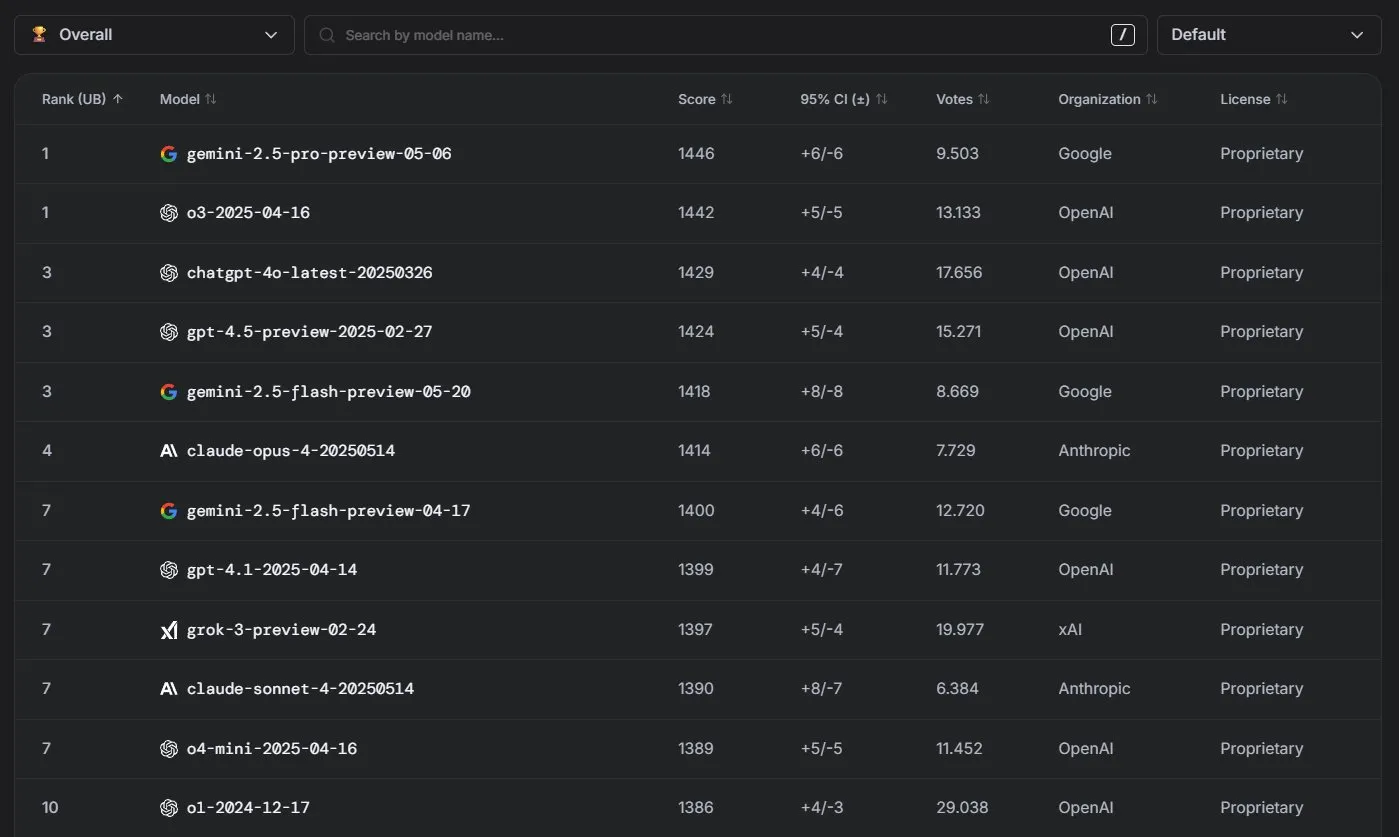Select votes value 6.384
The width and height of the screenshot is (1399, 837).
tap(957, 689)
